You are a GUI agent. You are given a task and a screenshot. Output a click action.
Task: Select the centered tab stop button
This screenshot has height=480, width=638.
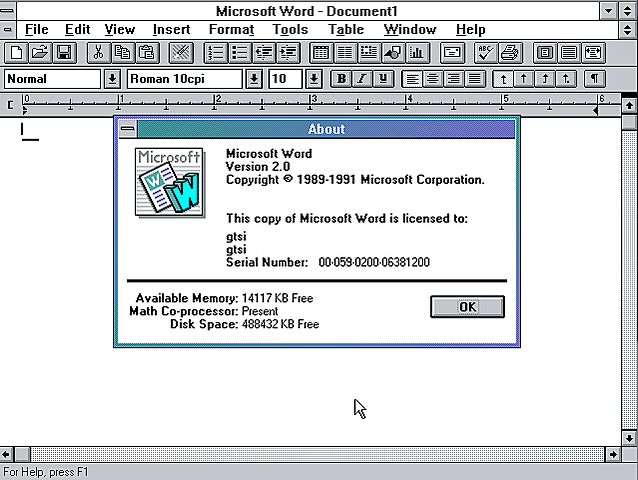pyautogui.click(x=524, y=79)
